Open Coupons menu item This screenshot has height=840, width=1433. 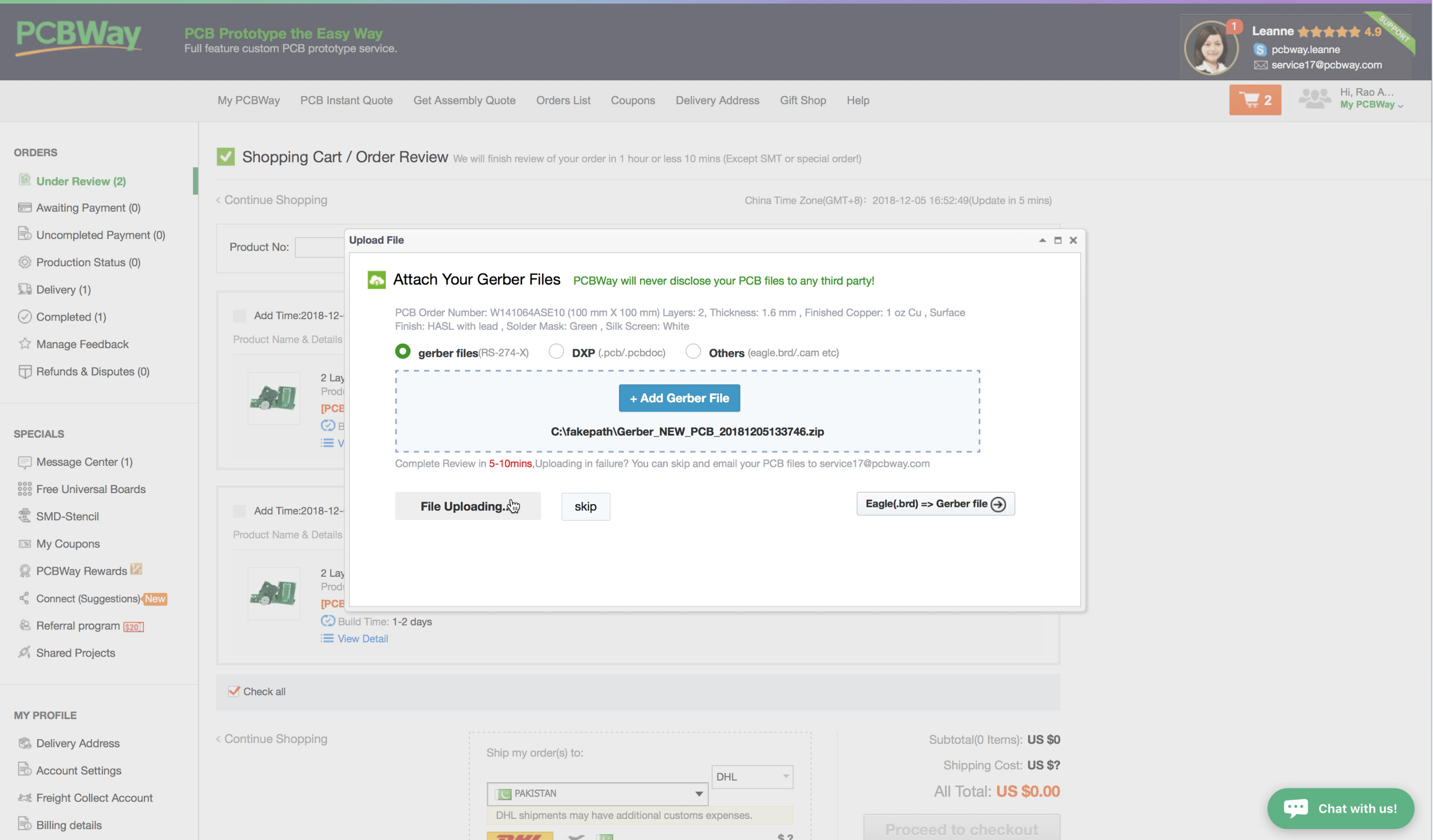coord(632,100)
